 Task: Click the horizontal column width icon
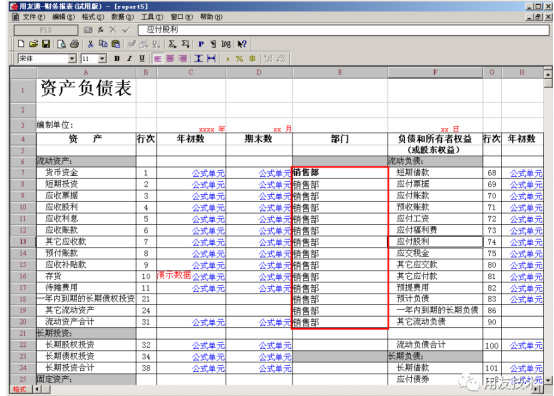211,59
